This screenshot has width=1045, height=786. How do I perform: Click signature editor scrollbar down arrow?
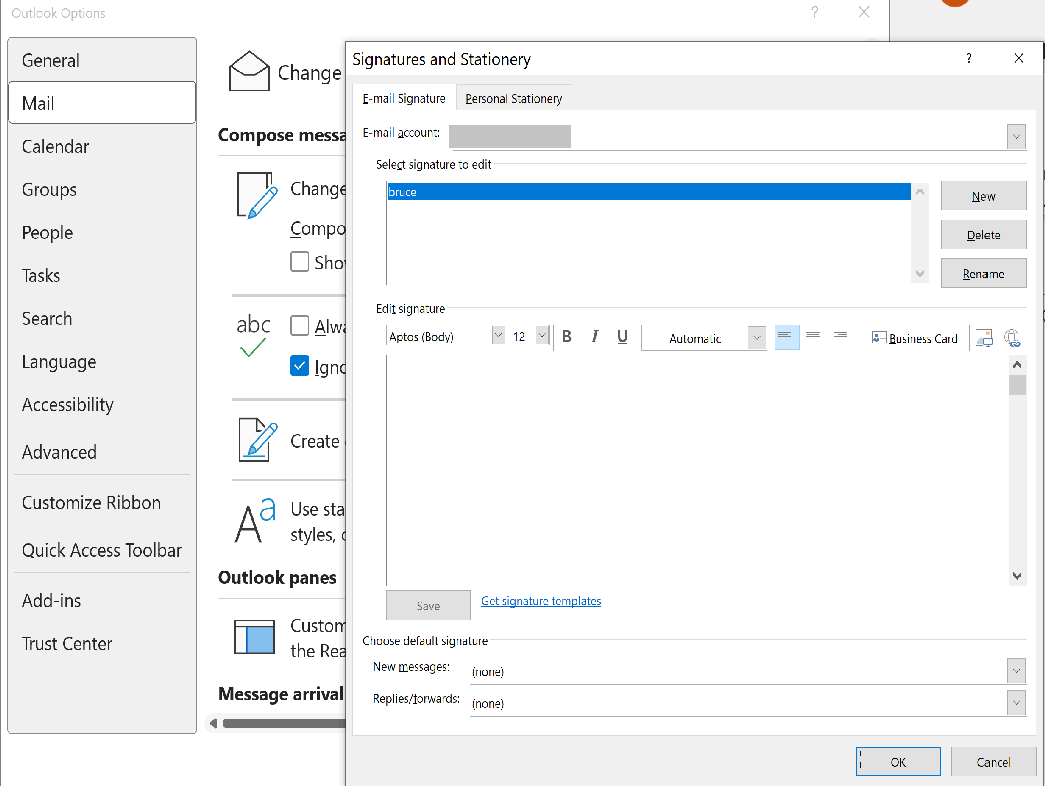(x=1016, y=576)
